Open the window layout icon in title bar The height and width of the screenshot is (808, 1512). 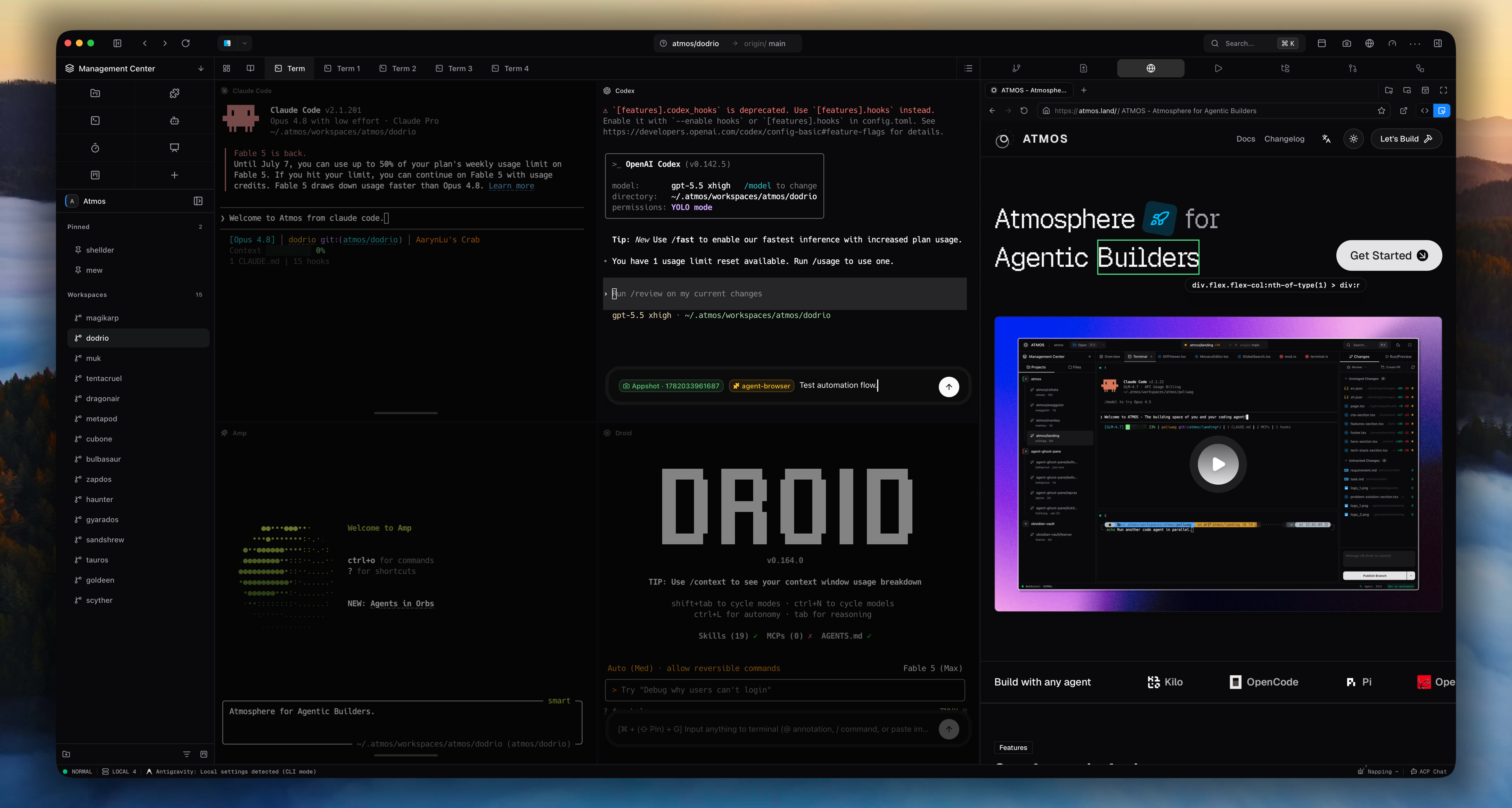(1322, 43)
